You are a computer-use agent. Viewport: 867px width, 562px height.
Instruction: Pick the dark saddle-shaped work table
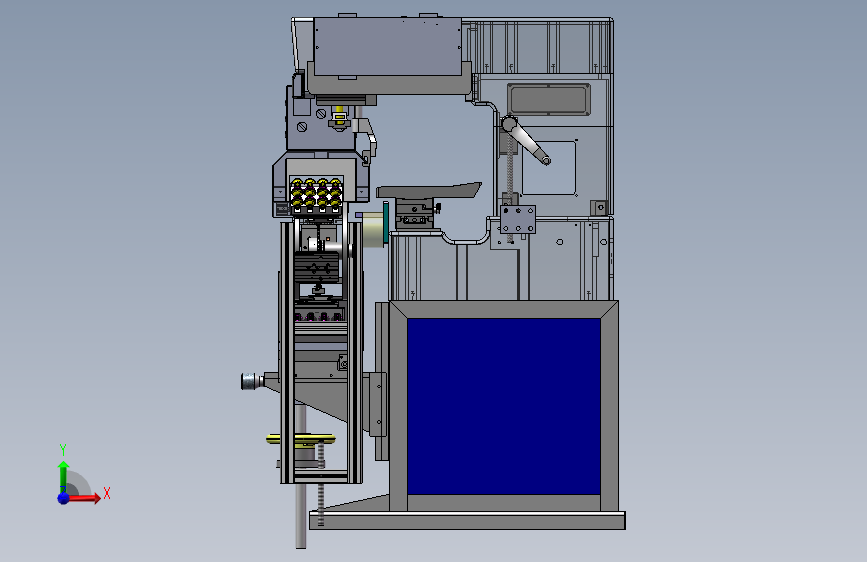click(x=429, y=190)
